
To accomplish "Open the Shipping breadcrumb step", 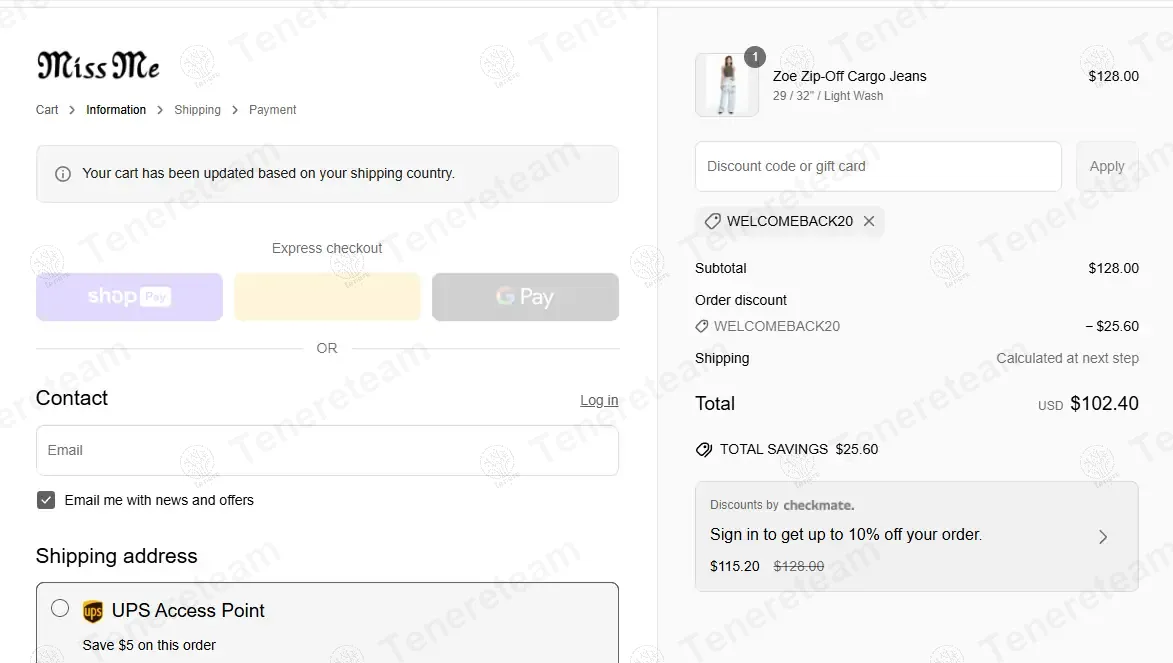I will pyautogui.click(x=197, y=110).
